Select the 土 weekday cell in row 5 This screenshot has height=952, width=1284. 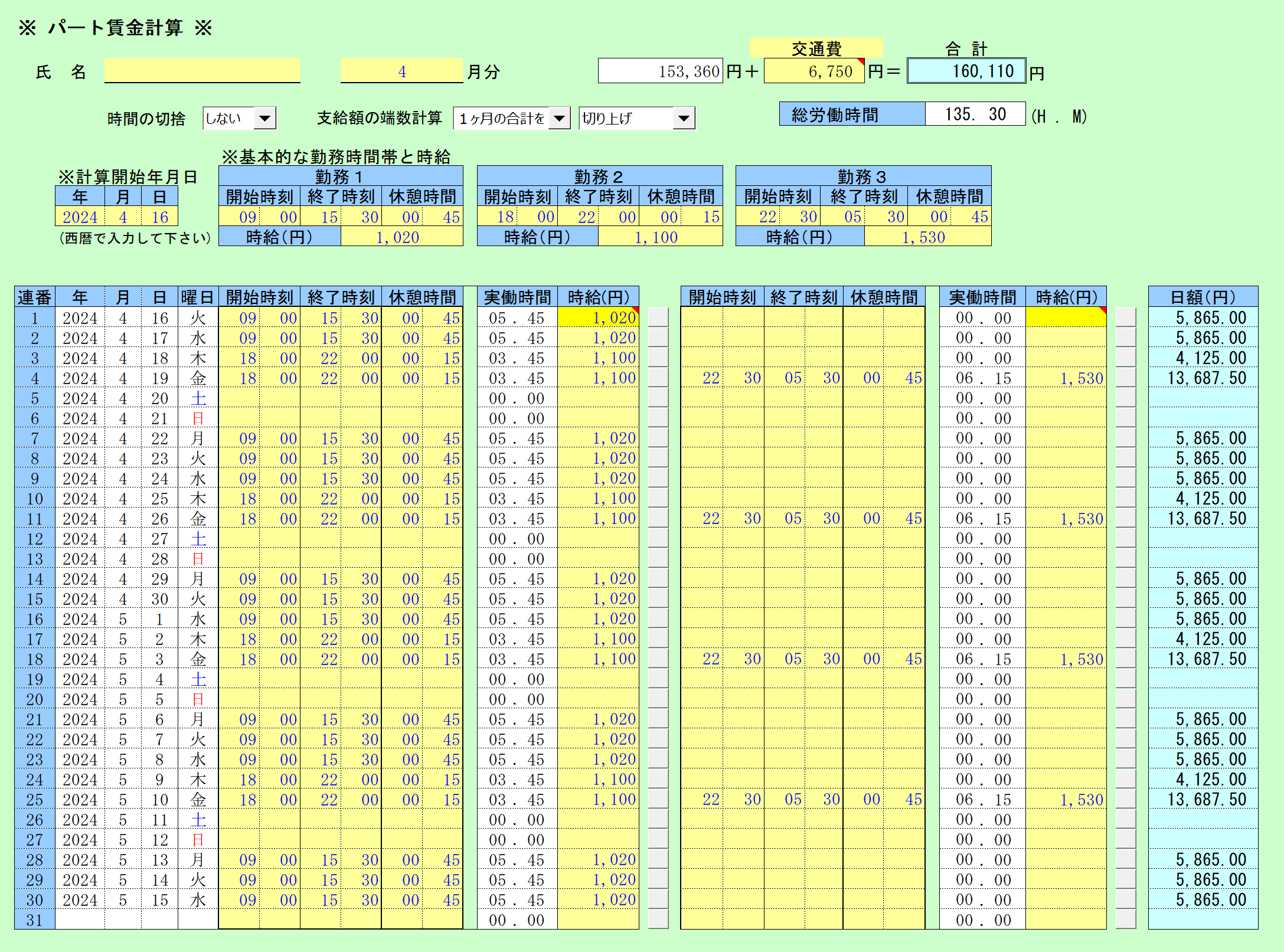click(x=198, y=398)
